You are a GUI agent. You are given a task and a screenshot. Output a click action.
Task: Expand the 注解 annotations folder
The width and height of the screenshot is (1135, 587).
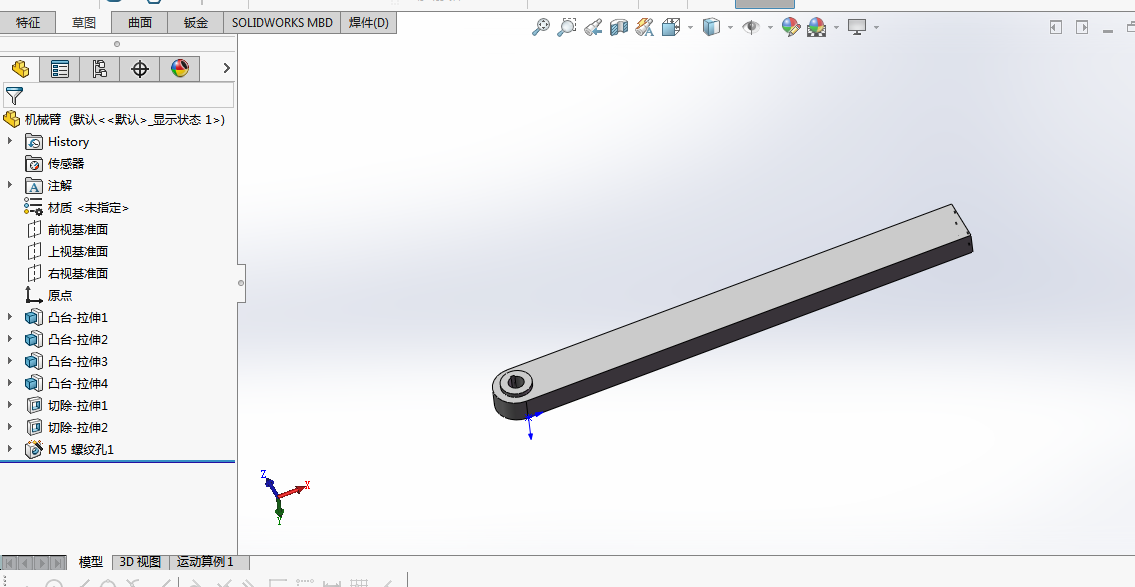[10, 185]
